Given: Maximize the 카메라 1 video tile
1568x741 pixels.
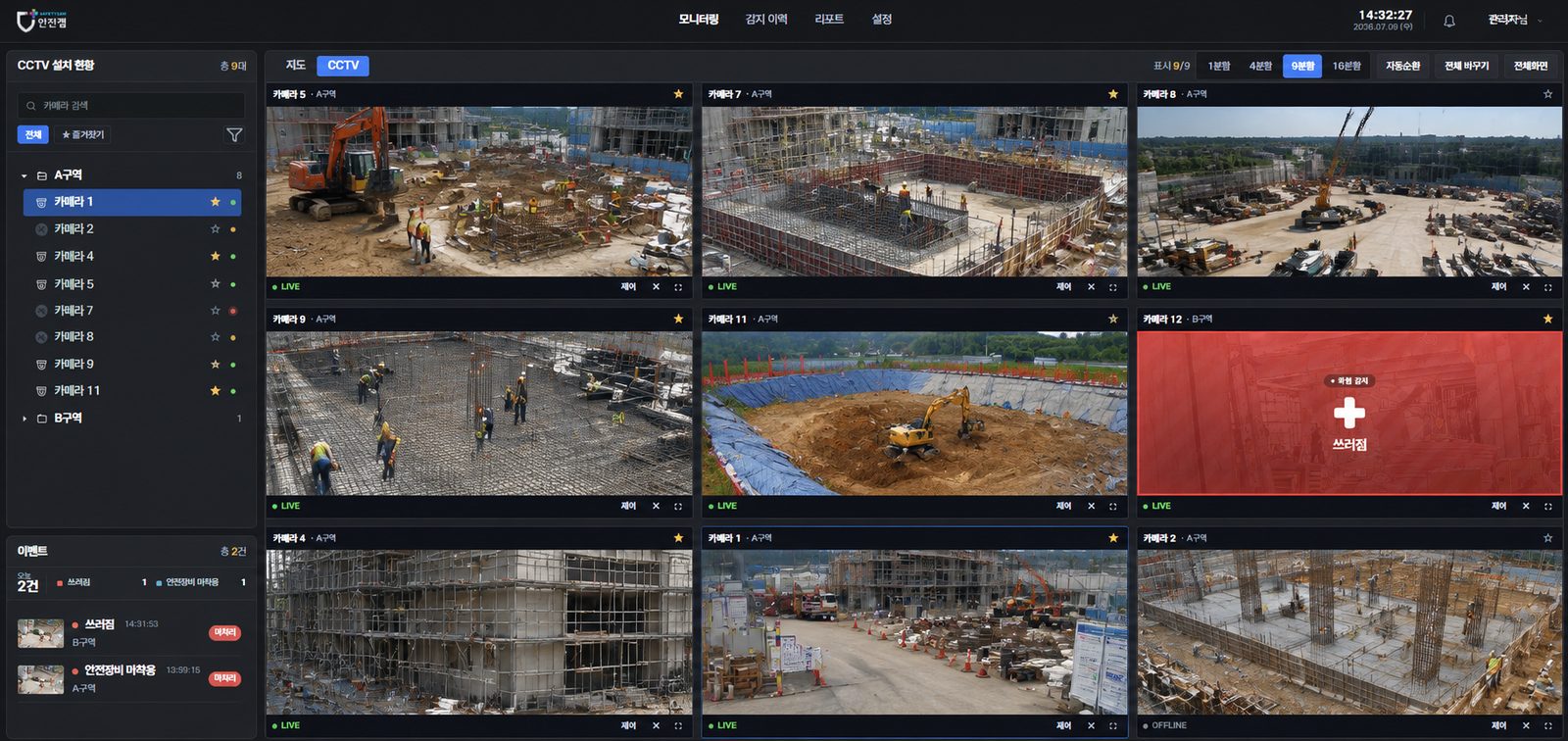Looking at the screenshot, I should tap(1112, 726).
